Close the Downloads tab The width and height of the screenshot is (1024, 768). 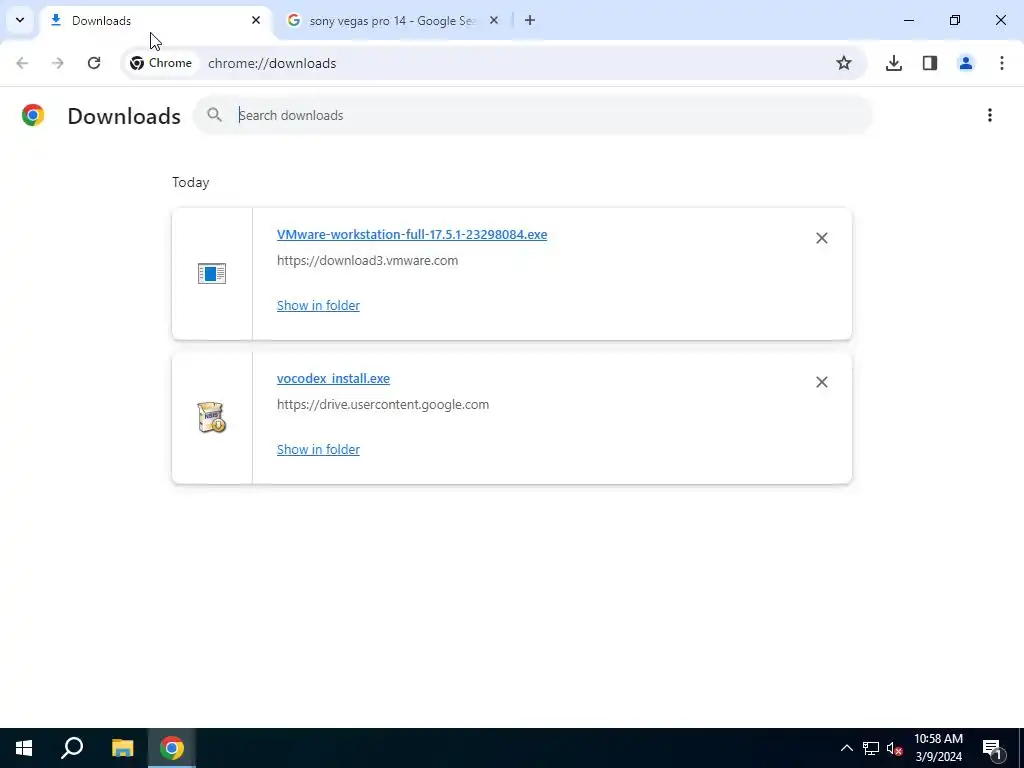(x=256, y=20)
